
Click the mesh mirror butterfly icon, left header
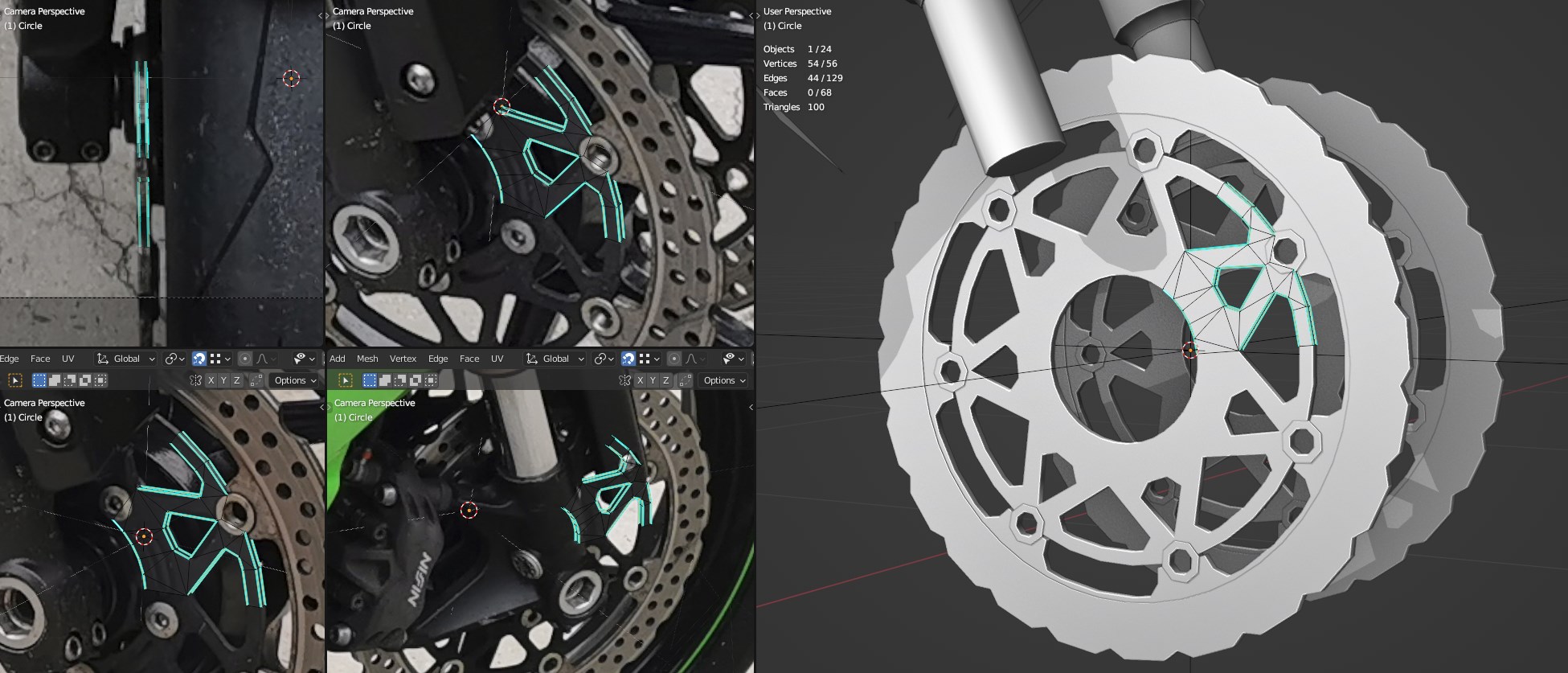tap(195, 380)
